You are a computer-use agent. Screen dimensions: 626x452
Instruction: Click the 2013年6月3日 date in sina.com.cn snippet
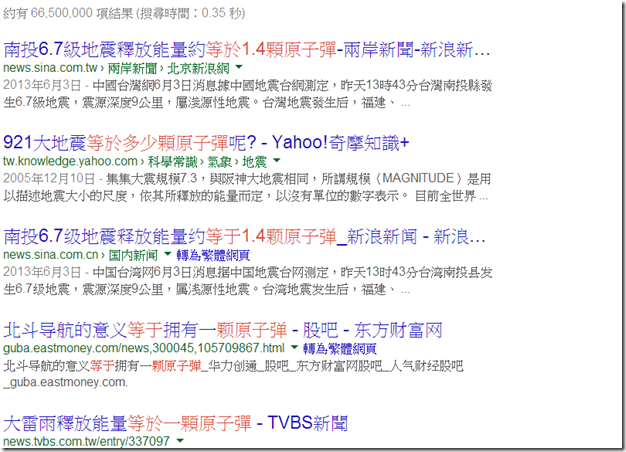pos(42,272)
